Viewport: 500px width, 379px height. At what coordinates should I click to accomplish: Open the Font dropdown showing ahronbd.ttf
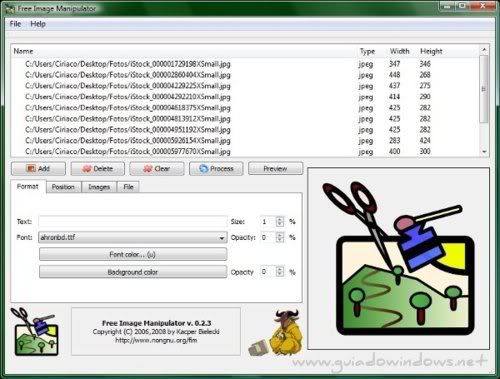point(133,237)
